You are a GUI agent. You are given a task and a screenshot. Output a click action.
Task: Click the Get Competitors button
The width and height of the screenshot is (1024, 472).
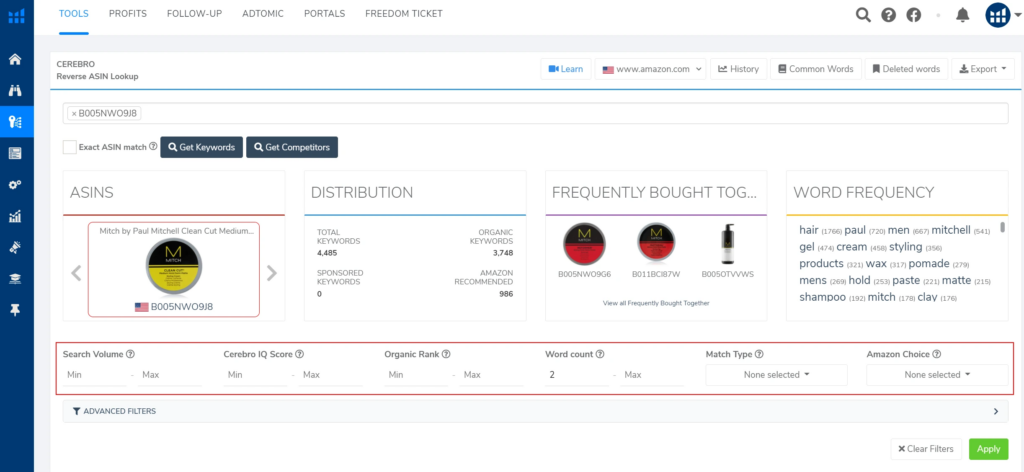pyautogui.click(x=292, y=147)
